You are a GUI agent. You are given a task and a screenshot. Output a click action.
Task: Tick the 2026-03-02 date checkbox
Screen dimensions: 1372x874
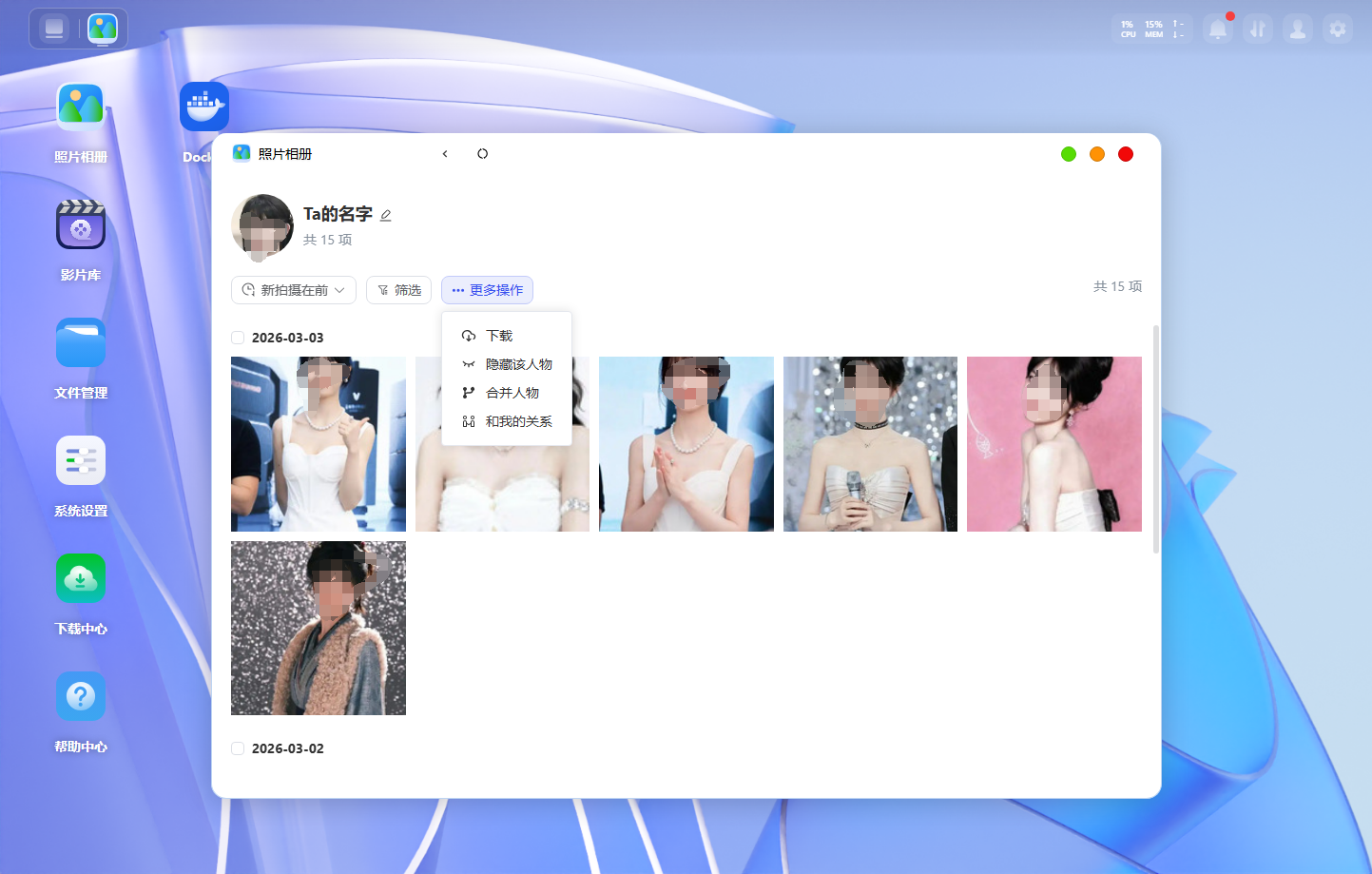(x=238, y=748)
